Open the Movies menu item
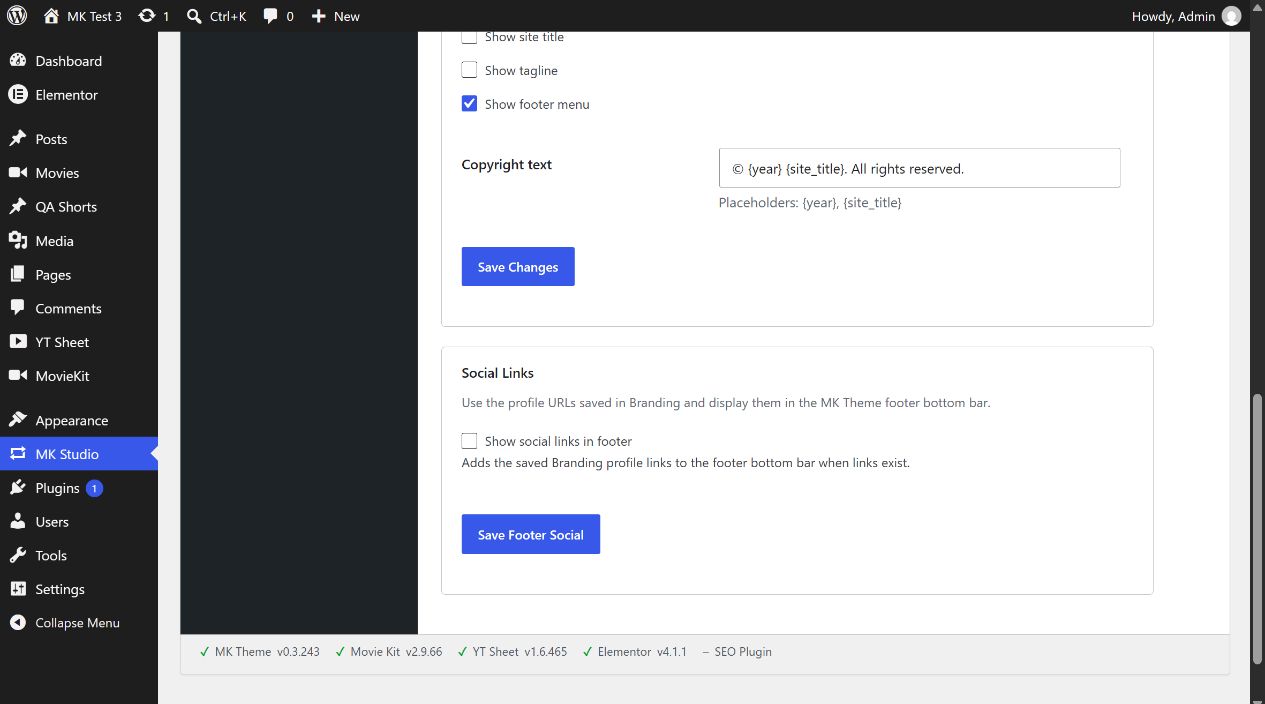Screen dimensions: 1265x704 coord(79,173)
